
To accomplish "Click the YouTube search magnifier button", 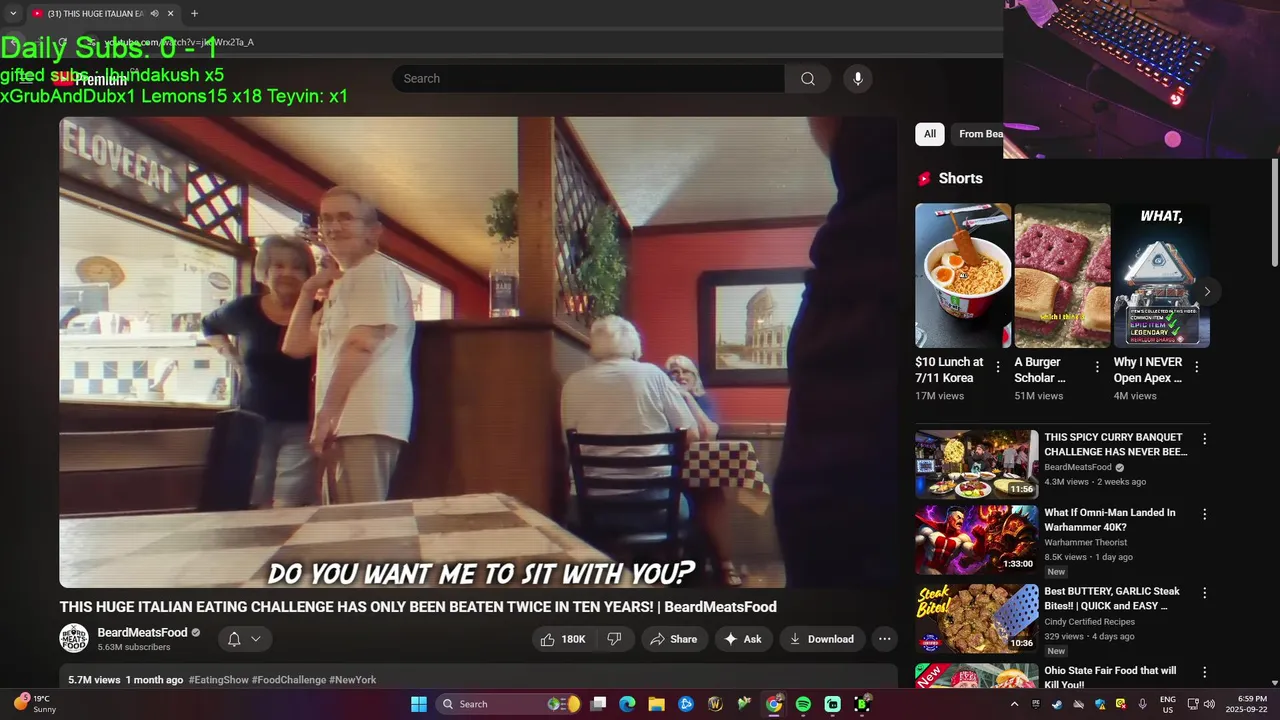I will click(808, 79).
